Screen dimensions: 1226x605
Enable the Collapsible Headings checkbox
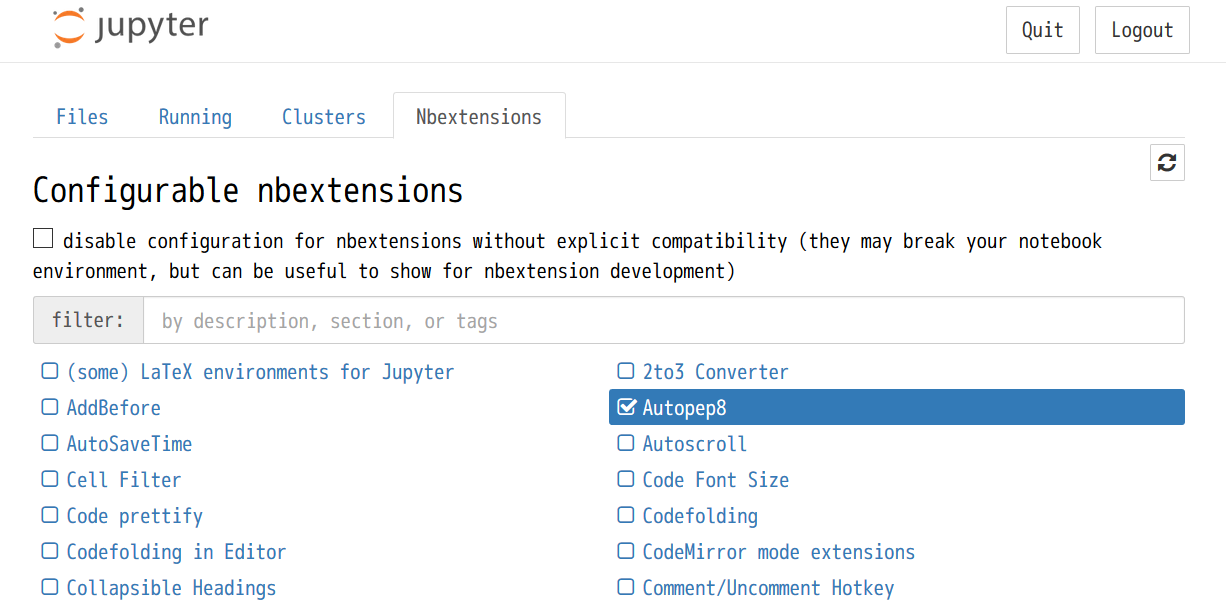tap(50, 588)
